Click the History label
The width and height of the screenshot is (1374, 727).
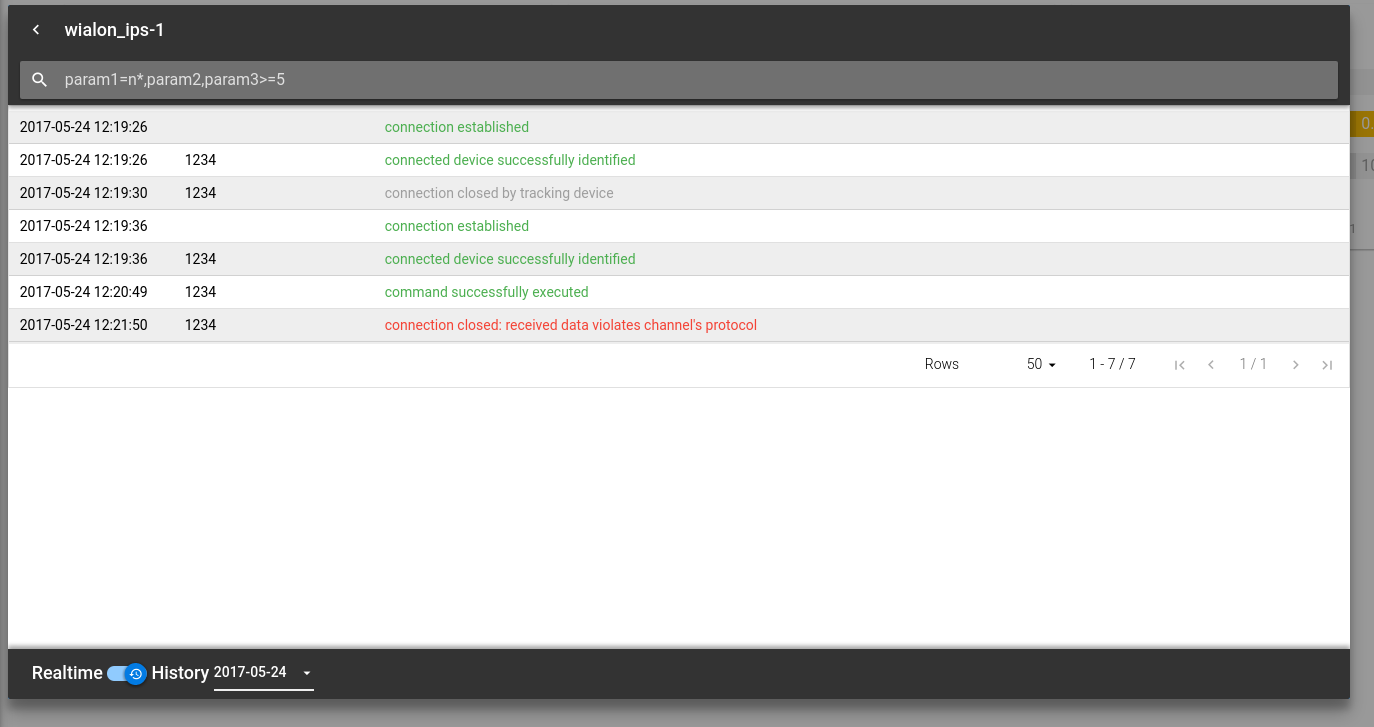point(180,673)
